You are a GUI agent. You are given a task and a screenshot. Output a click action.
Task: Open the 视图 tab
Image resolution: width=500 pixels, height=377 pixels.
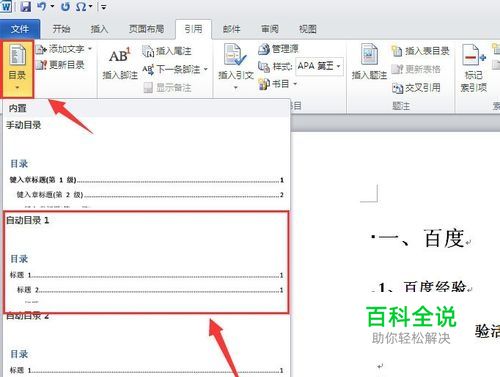[307, 29]
